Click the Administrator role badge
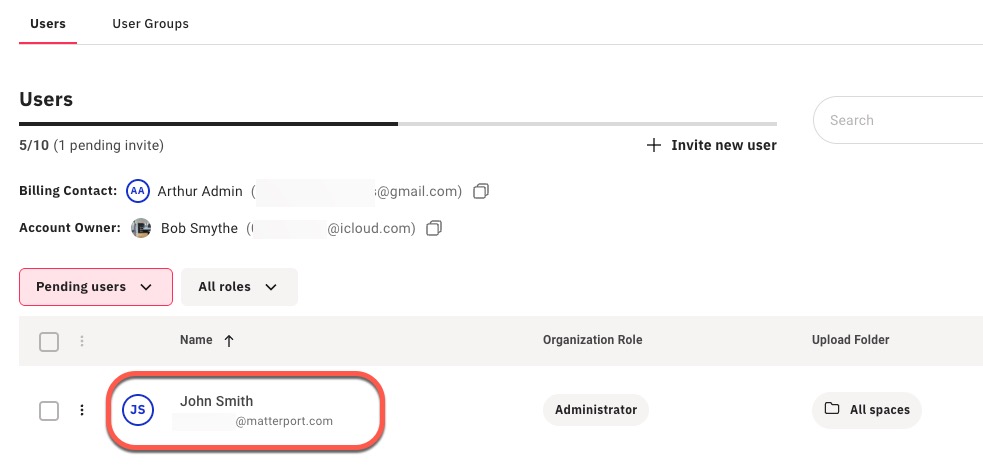 pos(596,409)
